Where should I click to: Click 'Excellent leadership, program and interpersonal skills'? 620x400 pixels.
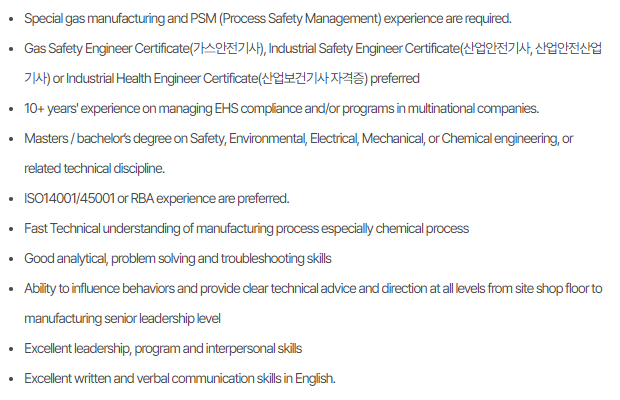(163, 349)
